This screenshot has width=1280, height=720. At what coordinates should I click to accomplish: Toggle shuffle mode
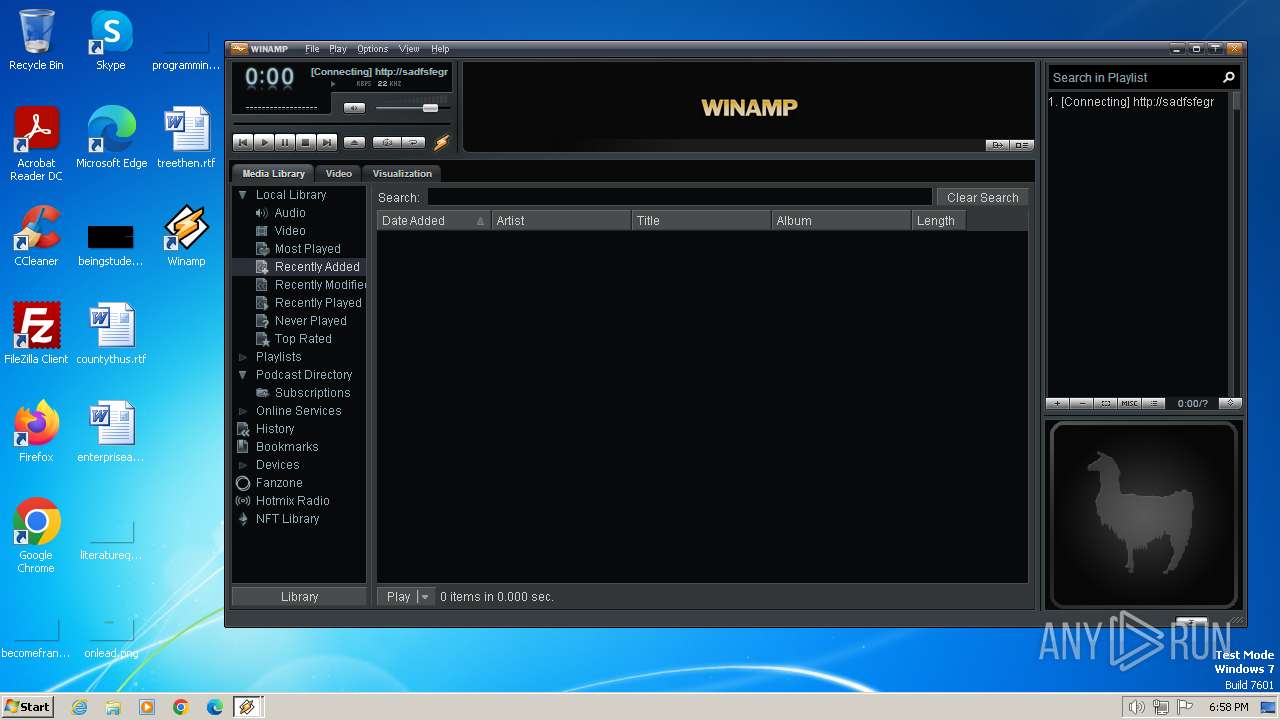387,143
